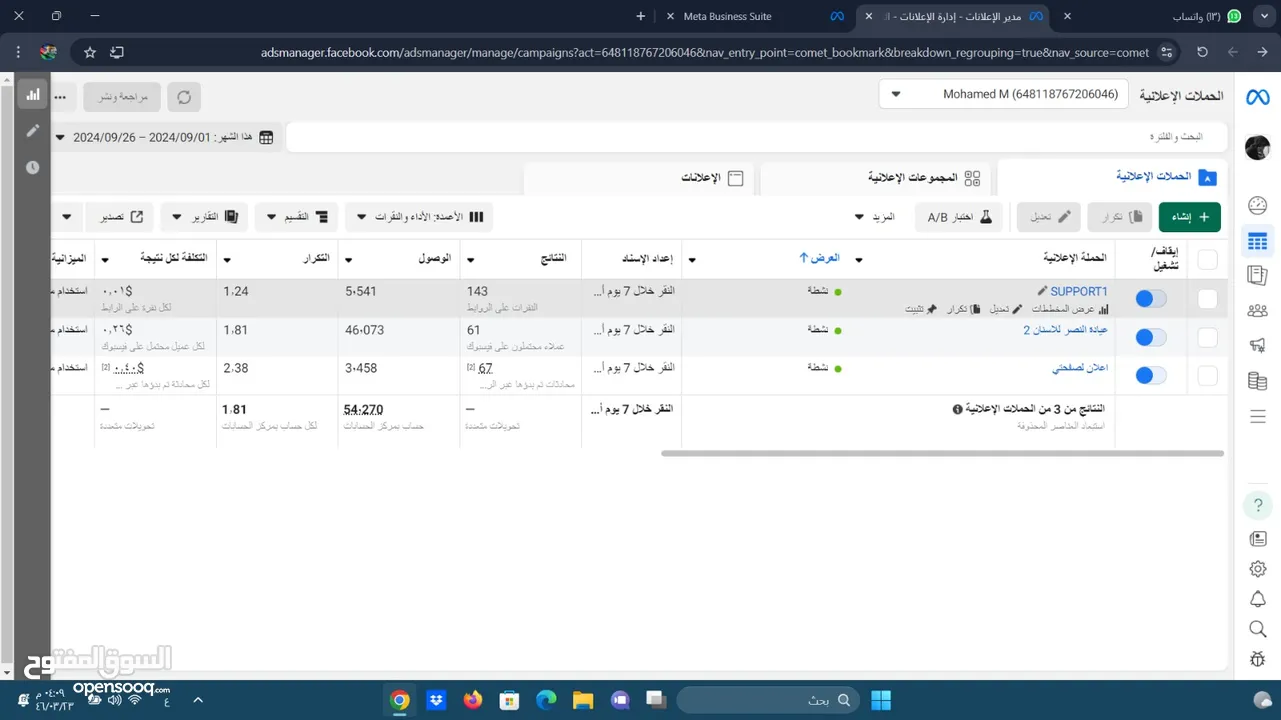The image size is (1281, 720).
Task: Check the اعلان لصفحتي row checkbox
Action: (1208, 375)
